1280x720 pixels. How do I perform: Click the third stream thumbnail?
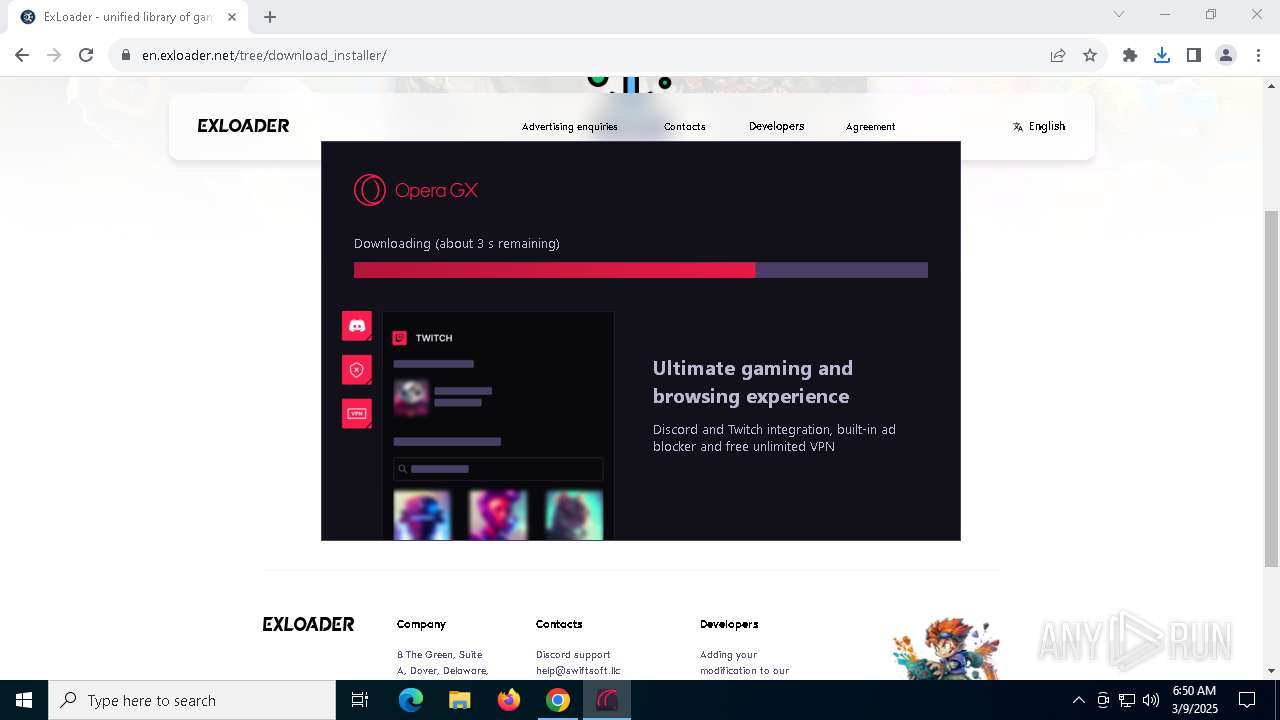tap(574, 515)
